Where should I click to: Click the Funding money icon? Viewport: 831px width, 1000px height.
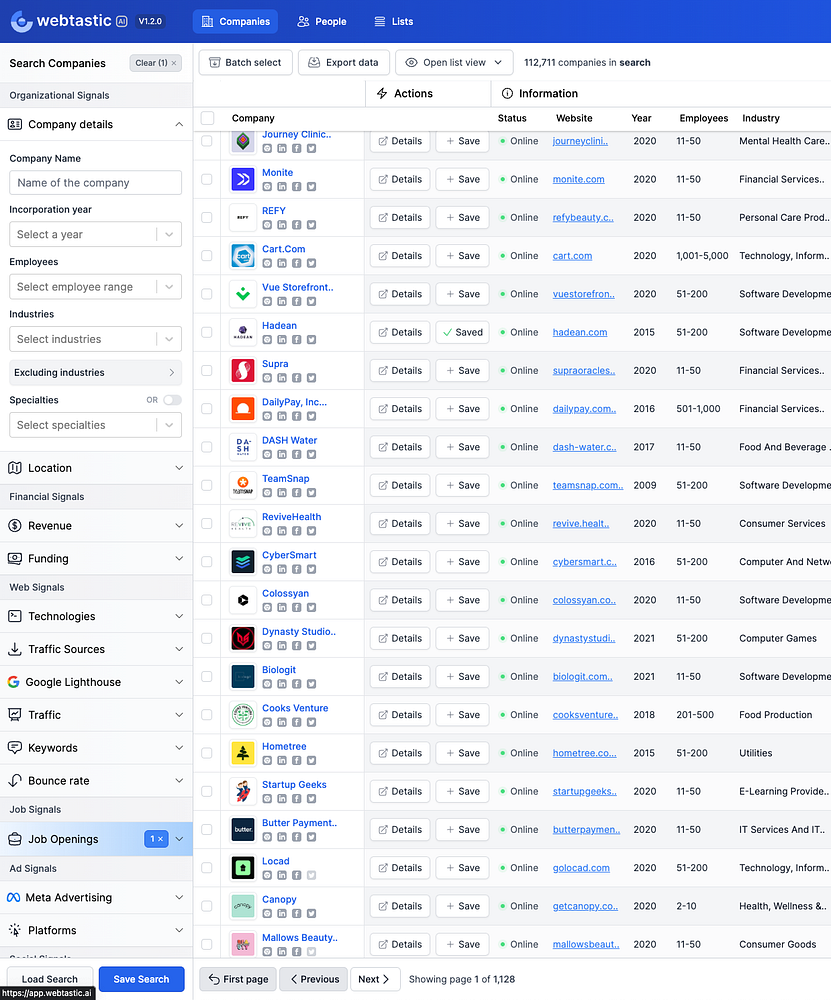(15, 559)
